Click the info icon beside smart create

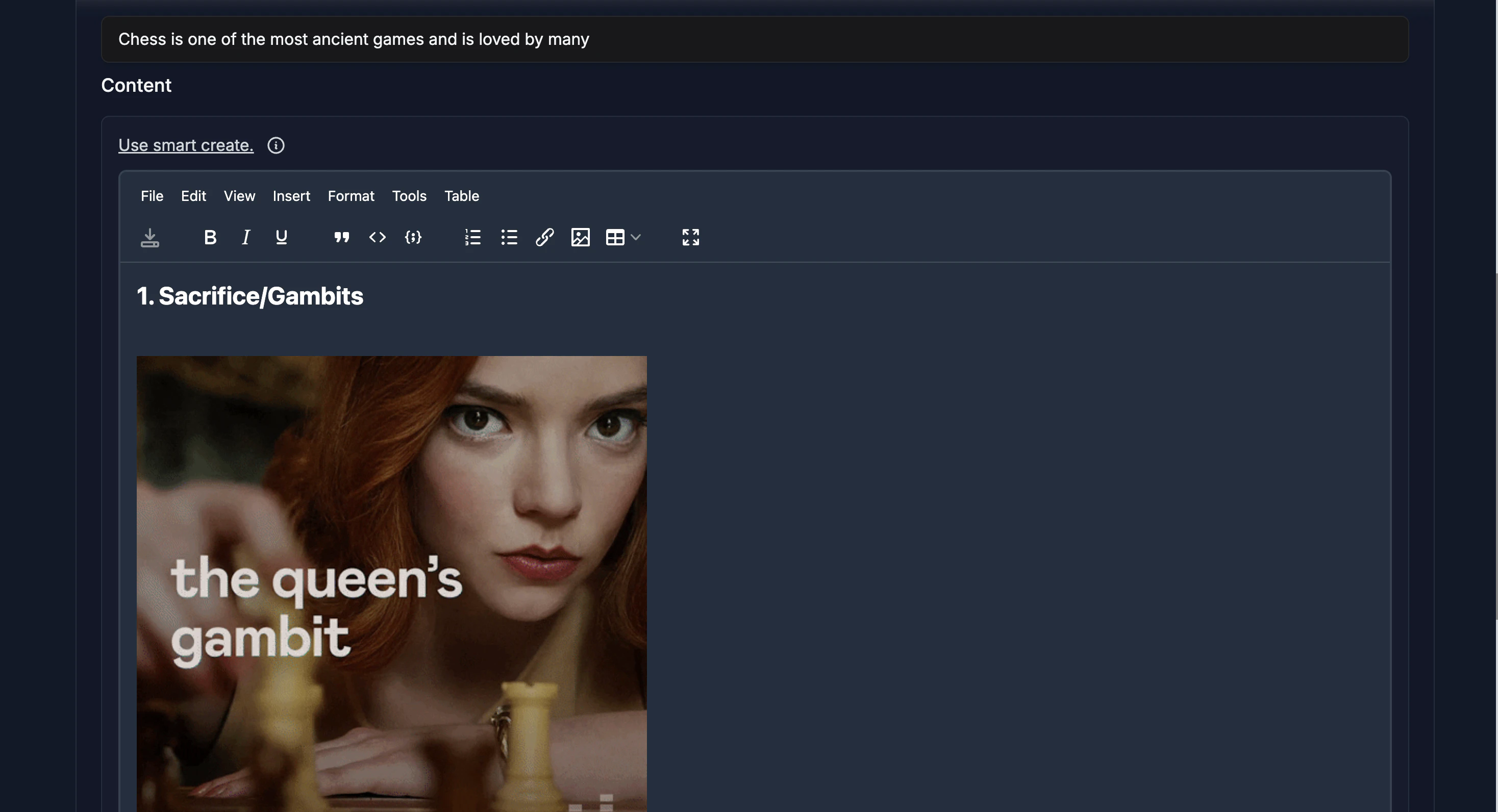coord(276,145)
